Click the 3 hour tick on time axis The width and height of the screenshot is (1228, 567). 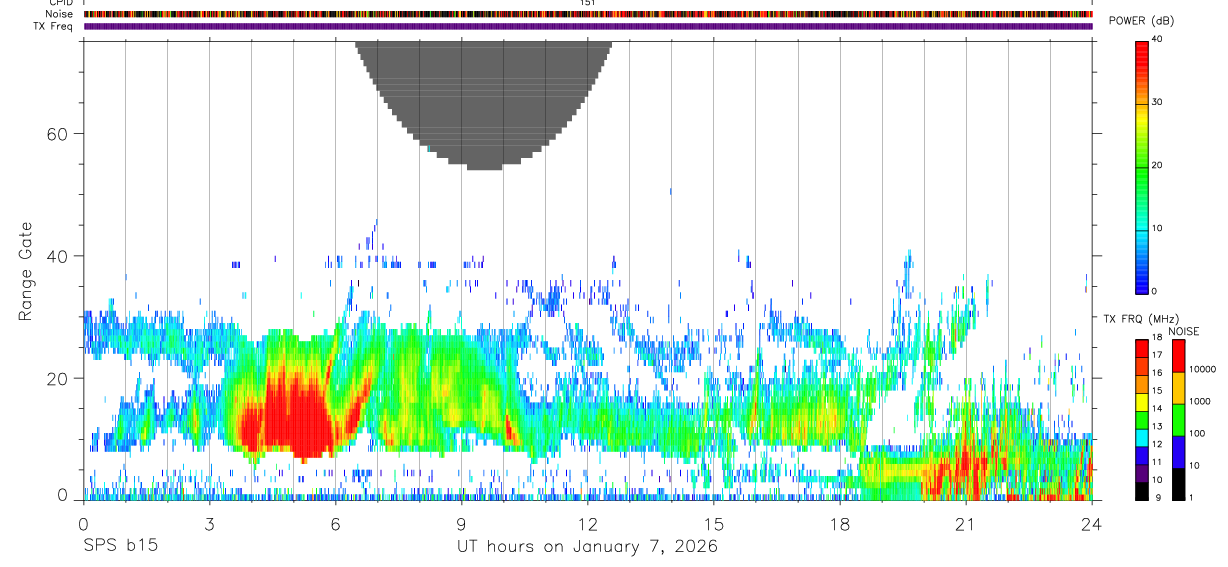pyautogui.click(x=209, y=523)
